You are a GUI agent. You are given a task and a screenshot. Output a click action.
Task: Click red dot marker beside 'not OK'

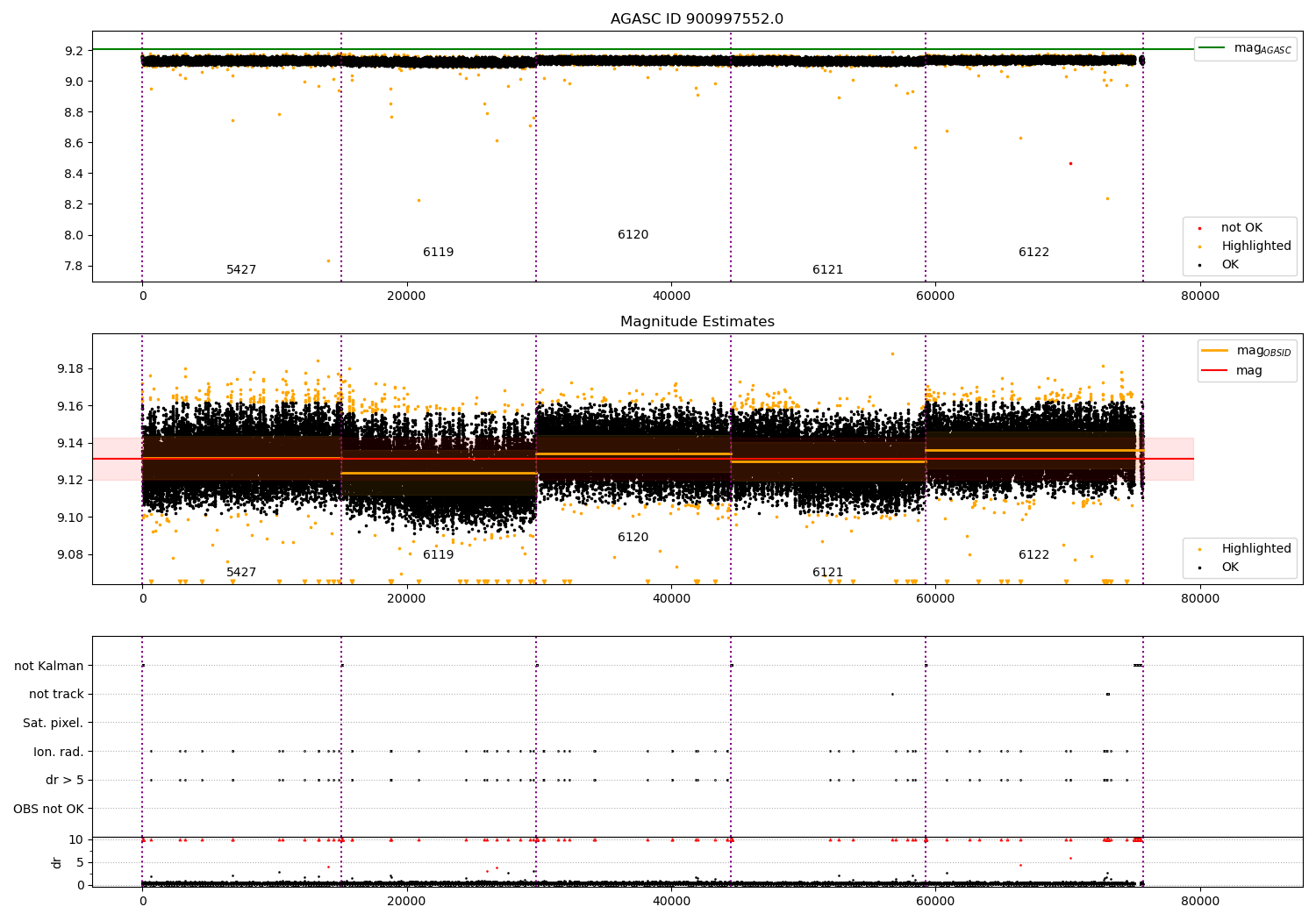(1199, 228)
